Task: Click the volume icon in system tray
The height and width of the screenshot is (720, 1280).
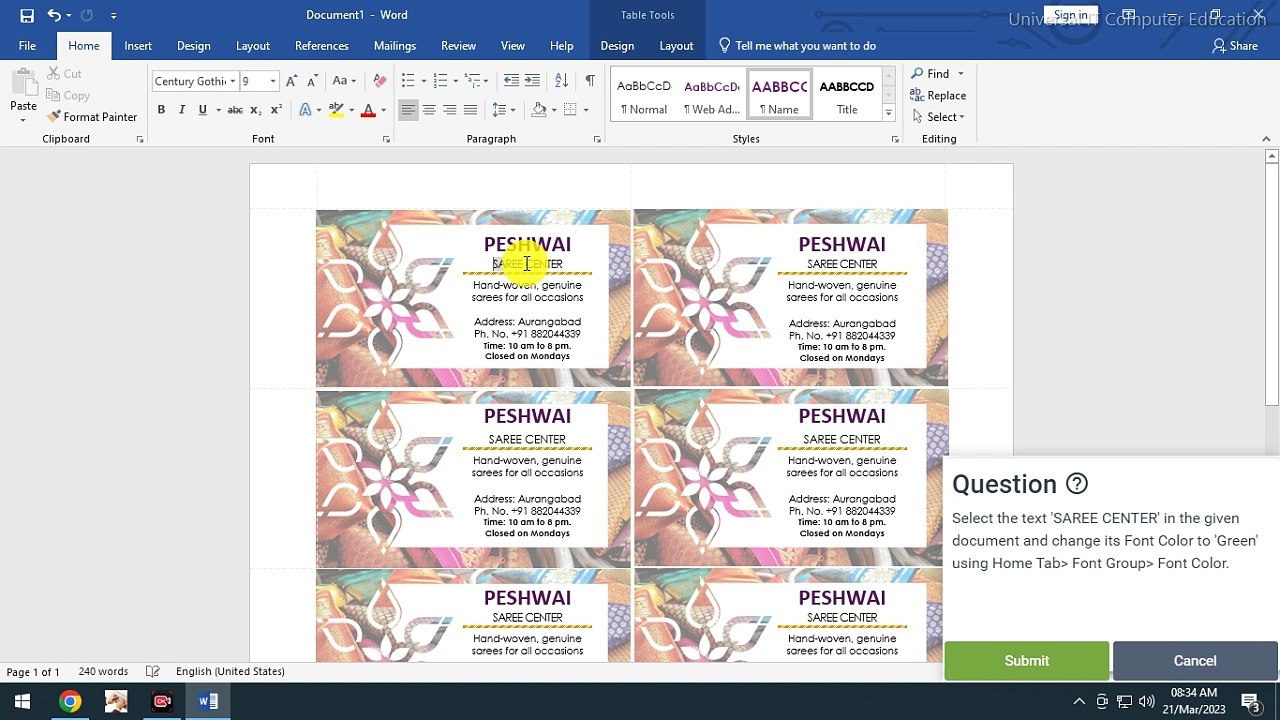Action: tap(1146, 701)
